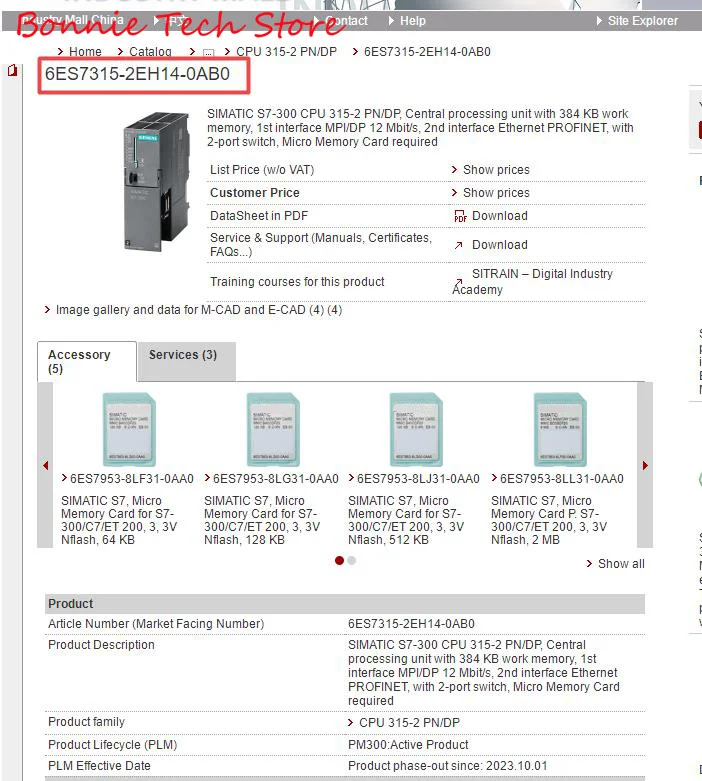The height and width of the screenshot is (781, 702).
Task: Open the CPU 315-2 PN/DP breadcrumb
Action: pyautogui.click(x=286, y=52)
